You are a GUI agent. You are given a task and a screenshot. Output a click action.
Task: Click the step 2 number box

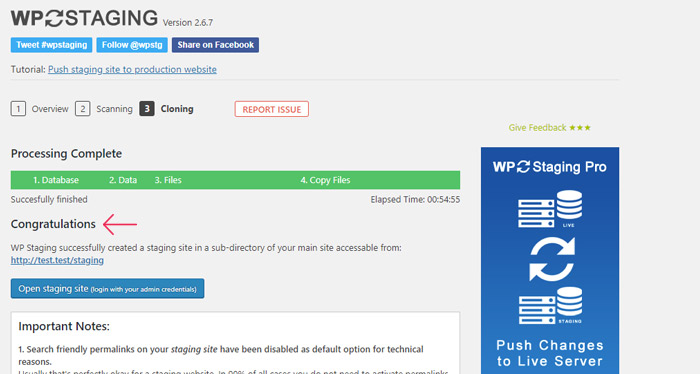click(83, 108)
